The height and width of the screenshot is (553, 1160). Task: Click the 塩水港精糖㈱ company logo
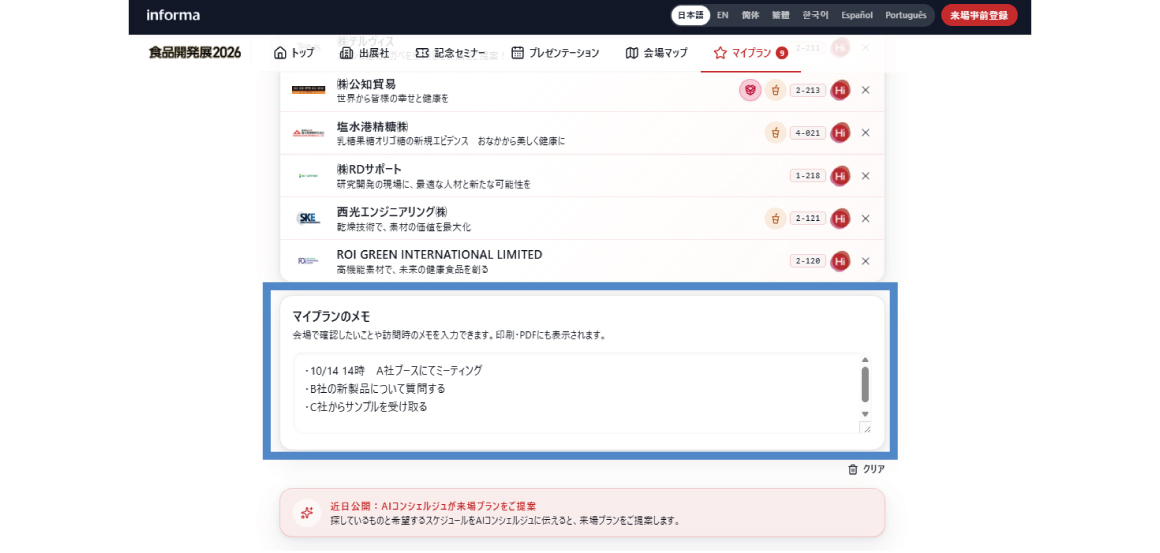point(308,133)
